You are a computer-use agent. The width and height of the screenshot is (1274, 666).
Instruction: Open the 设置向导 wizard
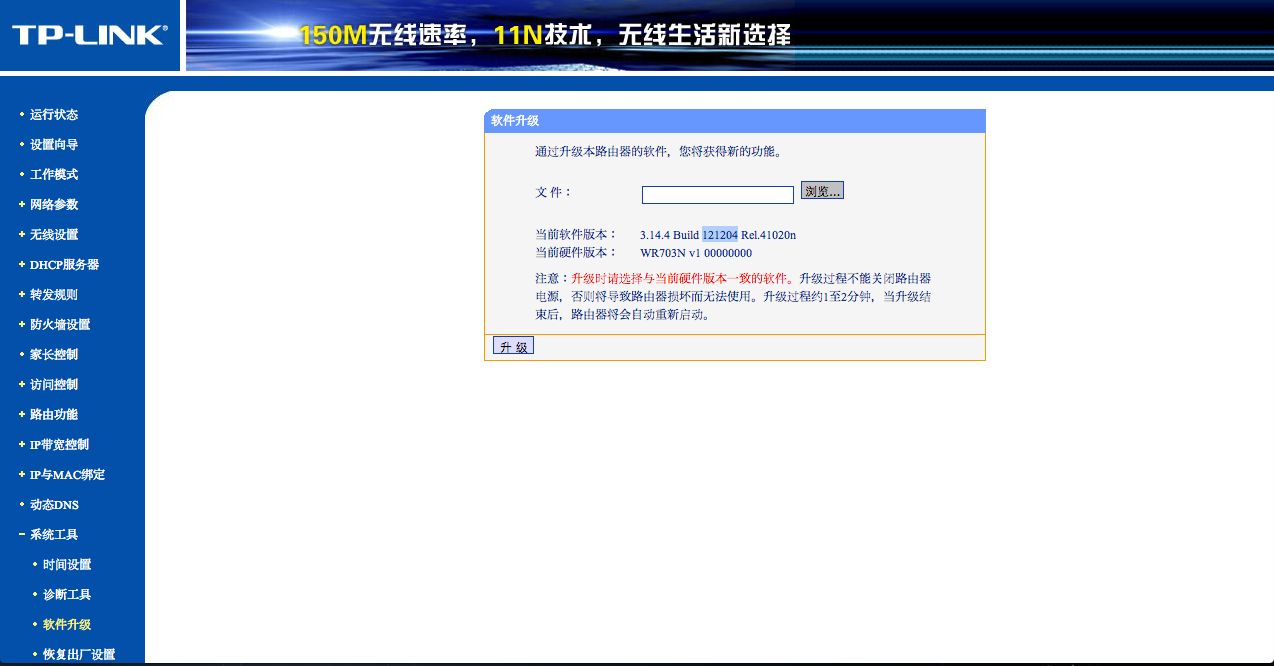[55, 144]
